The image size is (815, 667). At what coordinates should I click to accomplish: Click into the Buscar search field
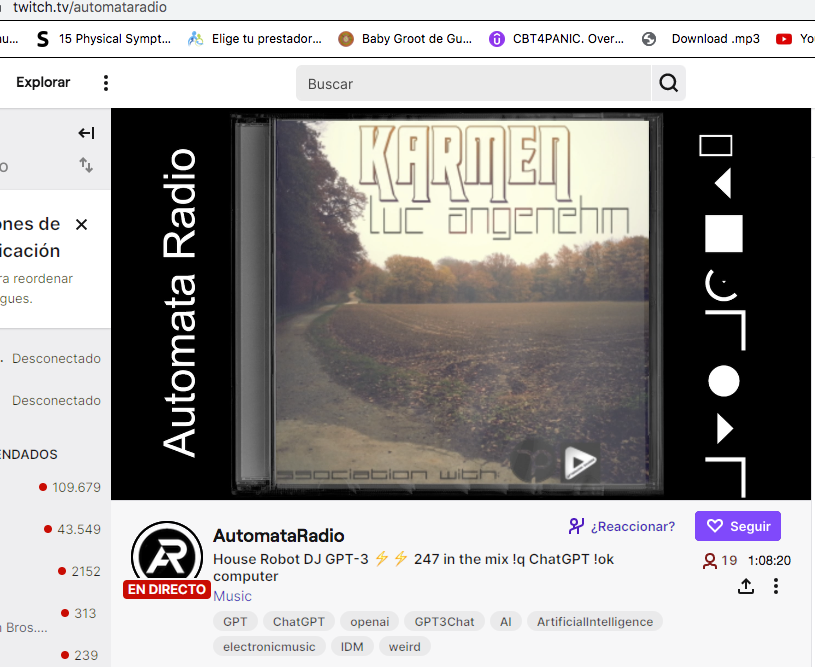tap(474, 84)
